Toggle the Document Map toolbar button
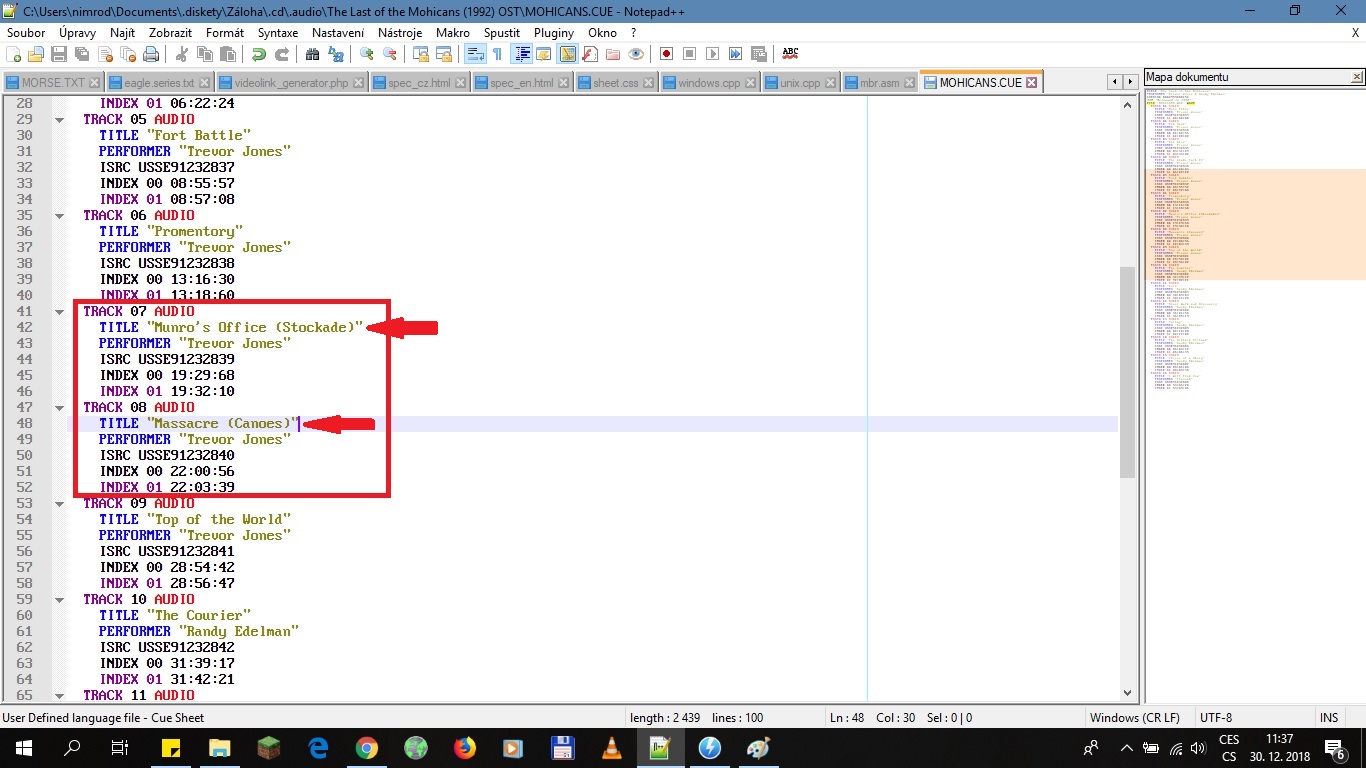Image resolution: width=1366 pixels, height=768 pixels. click(x=568, y=53)
